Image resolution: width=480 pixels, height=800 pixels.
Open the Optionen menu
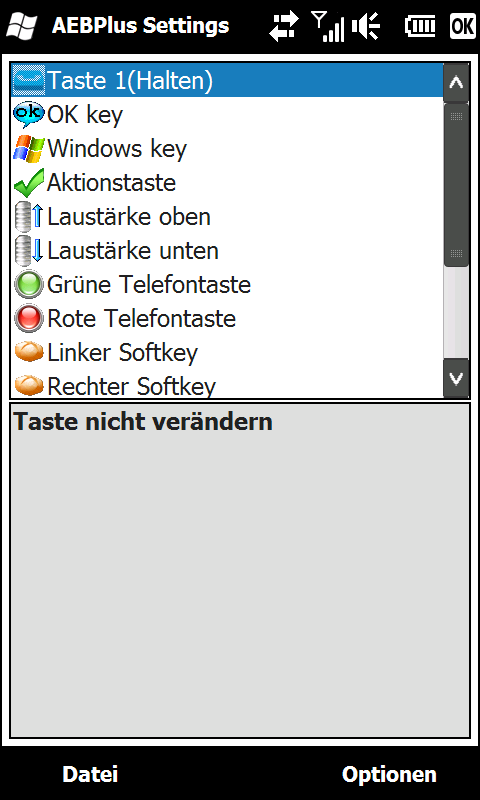coord(389,774)
